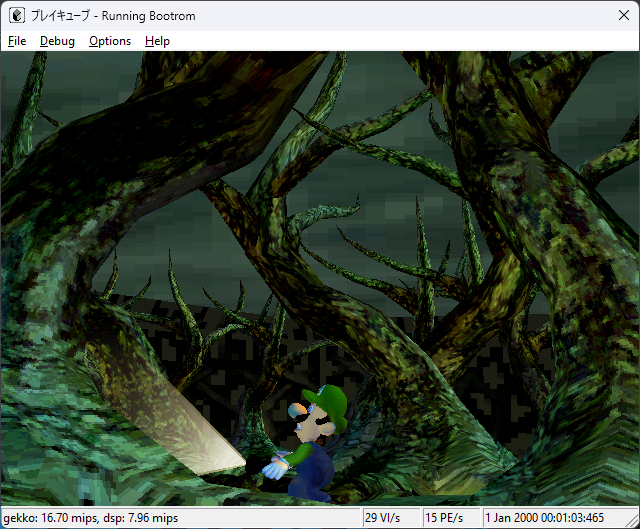Open the Debug menu
640x529 pixels.
[x=57, y=41]
